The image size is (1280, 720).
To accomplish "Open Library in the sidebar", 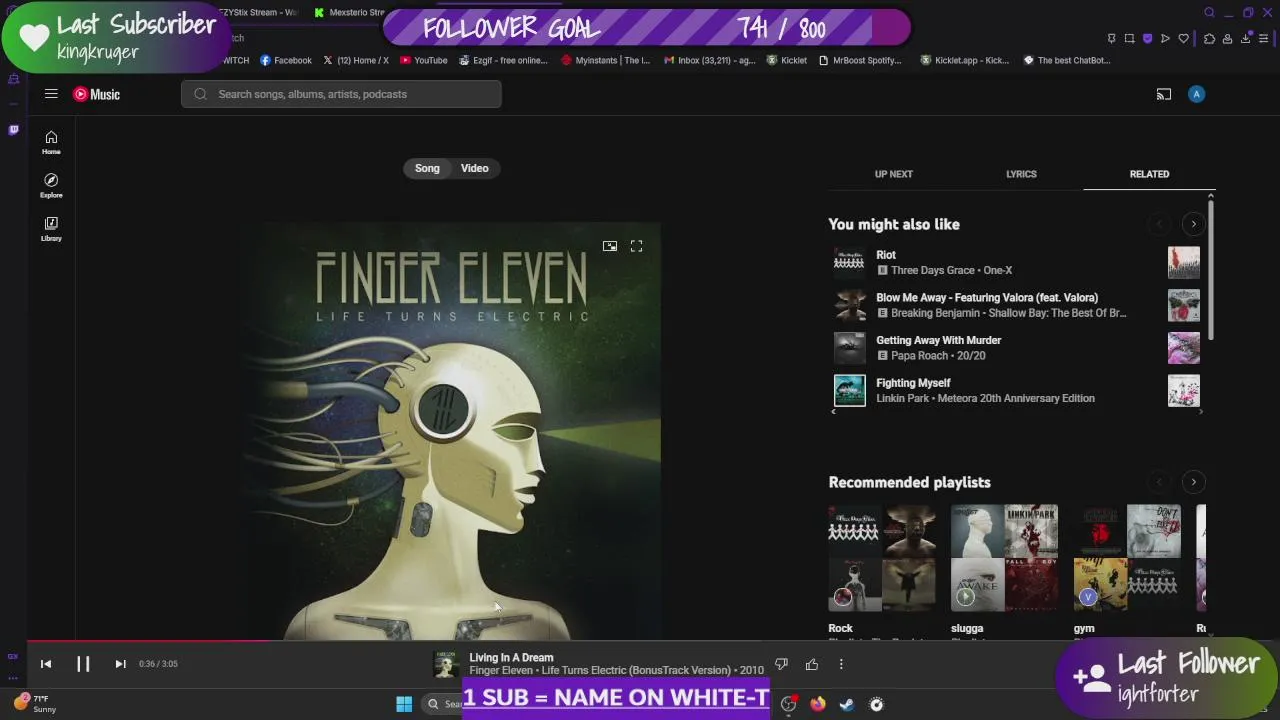I will (x=51, y=228).
